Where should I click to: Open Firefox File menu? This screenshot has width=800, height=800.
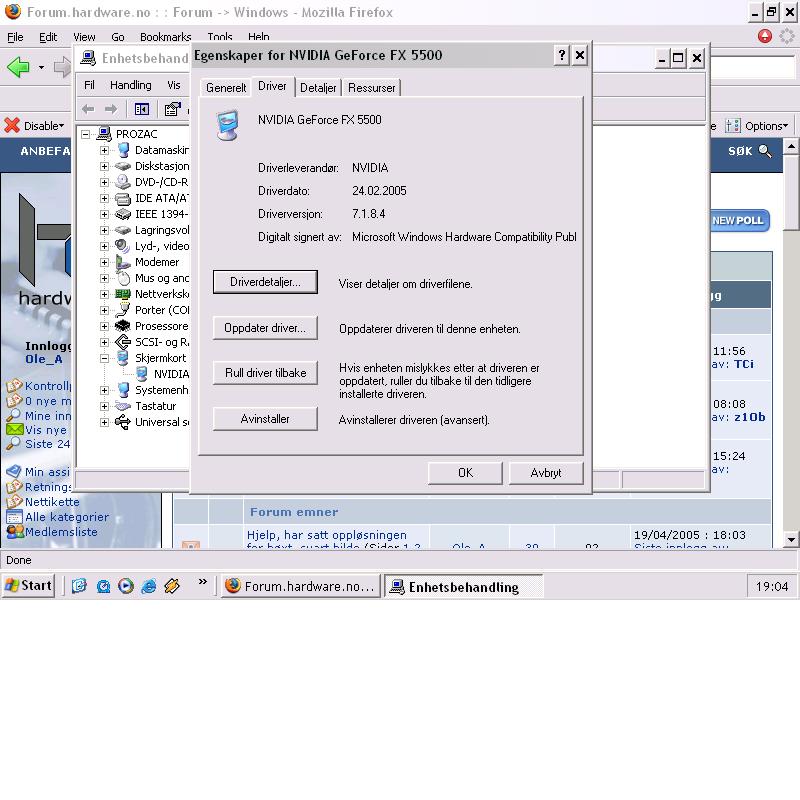tap(15, 37)
